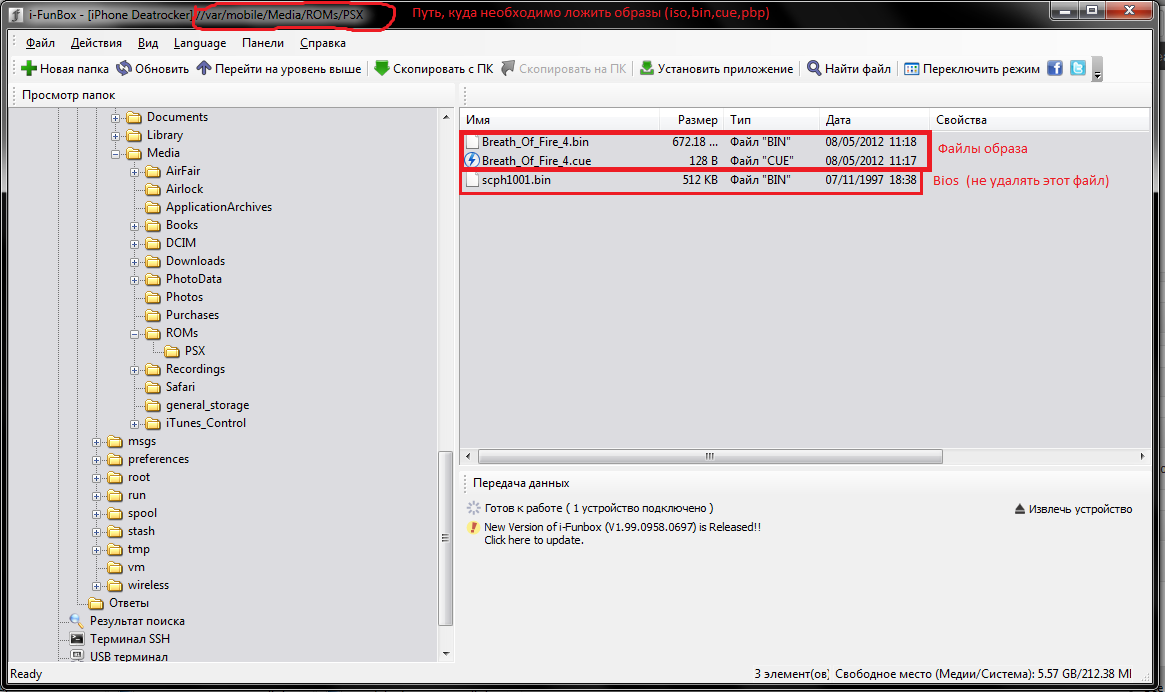Click Извлечь устройство to eject device
The height and width of the screenshot is (692, 1165).
pyautogui.click(x=1073, y=509)
